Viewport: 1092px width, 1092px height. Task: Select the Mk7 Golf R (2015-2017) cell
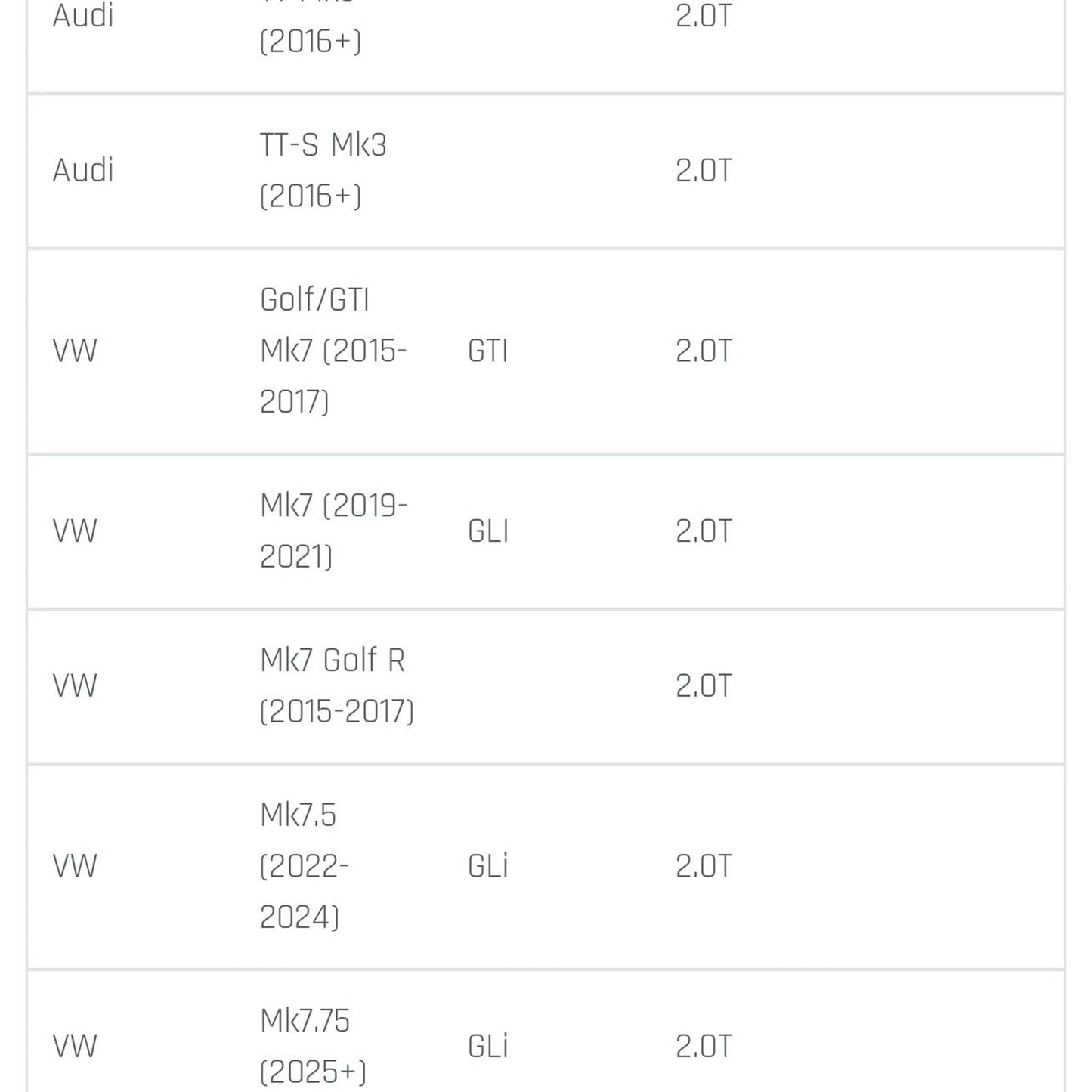pos(336,685)
